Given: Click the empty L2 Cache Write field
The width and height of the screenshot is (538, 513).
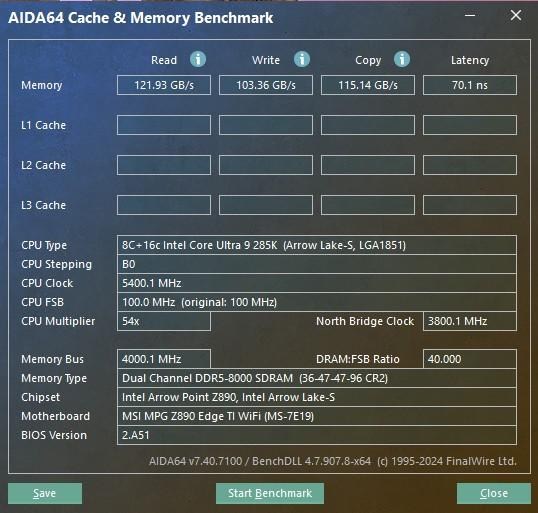Looking at the screenshot, I should [x=266, y=165].
